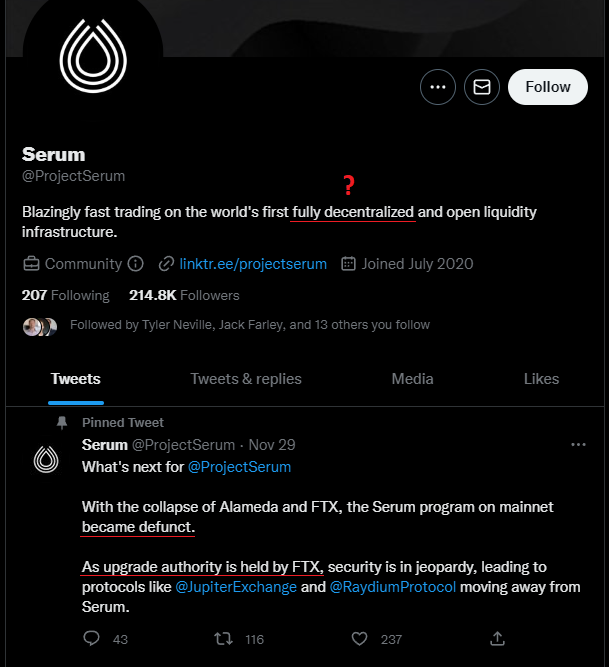The image size is (609, 667).
Task: Go to the Likes tab
Action: [x=541, y=379]
